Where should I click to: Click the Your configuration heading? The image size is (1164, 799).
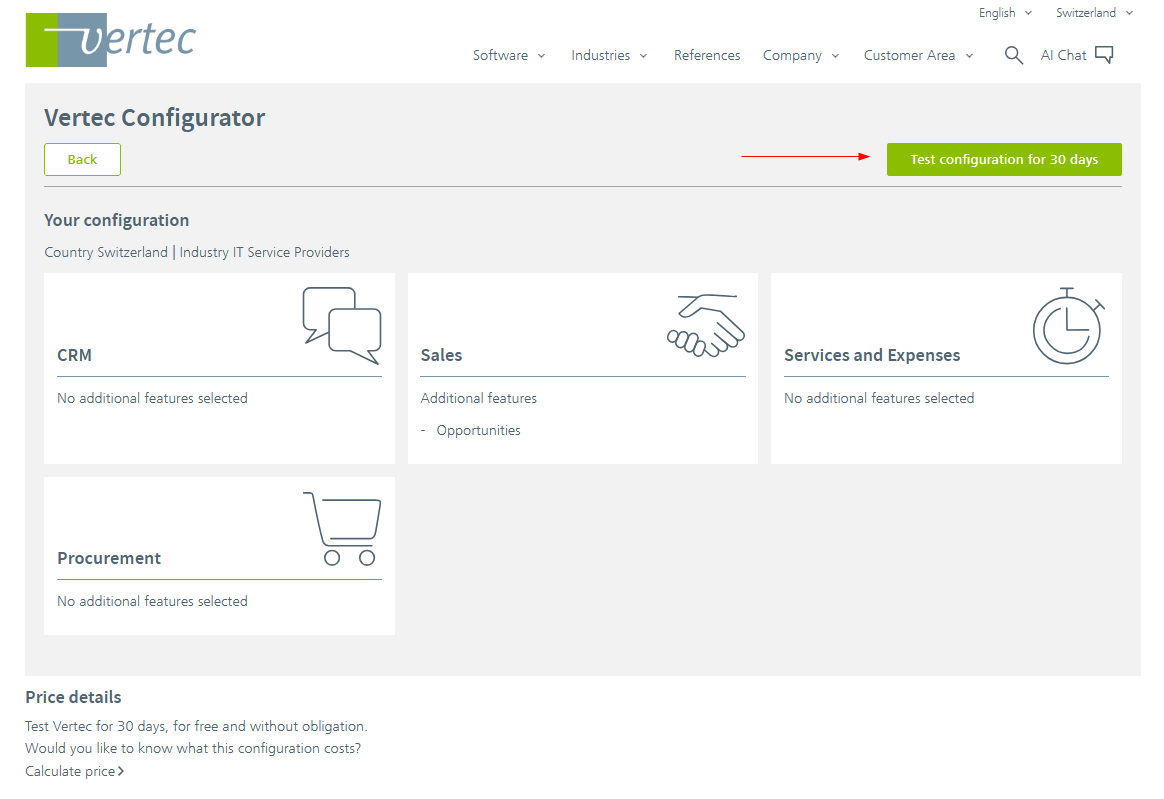coord(117,221)
